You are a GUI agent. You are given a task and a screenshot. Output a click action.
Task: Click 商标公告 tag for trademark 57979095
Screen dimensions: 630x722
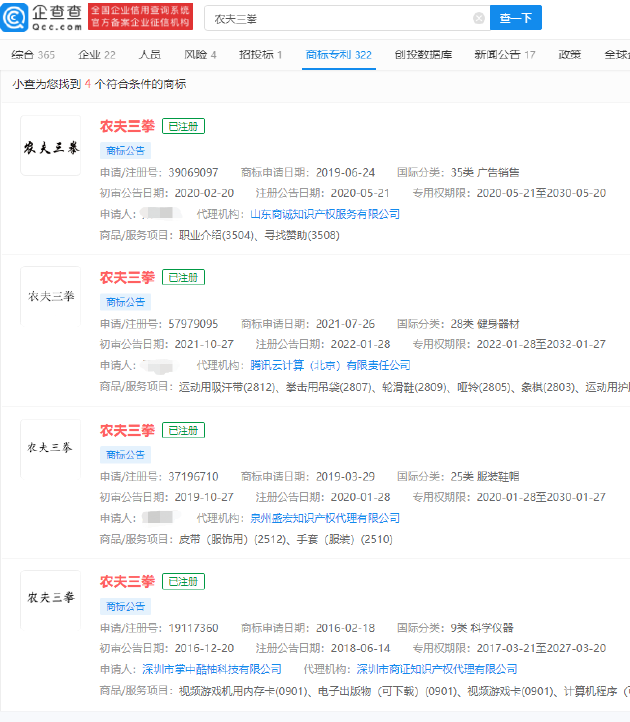pos(125,302)
